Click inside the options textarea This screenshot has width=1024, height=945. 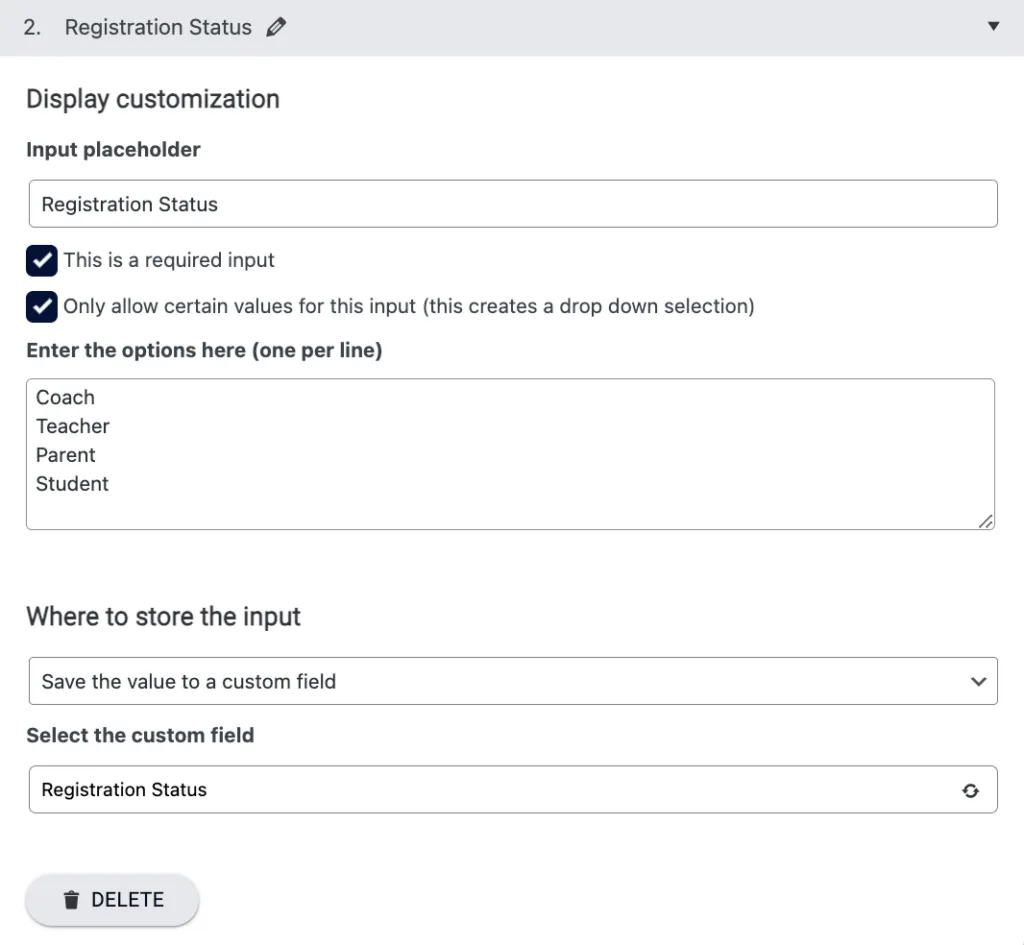click(x=510, y=454)
